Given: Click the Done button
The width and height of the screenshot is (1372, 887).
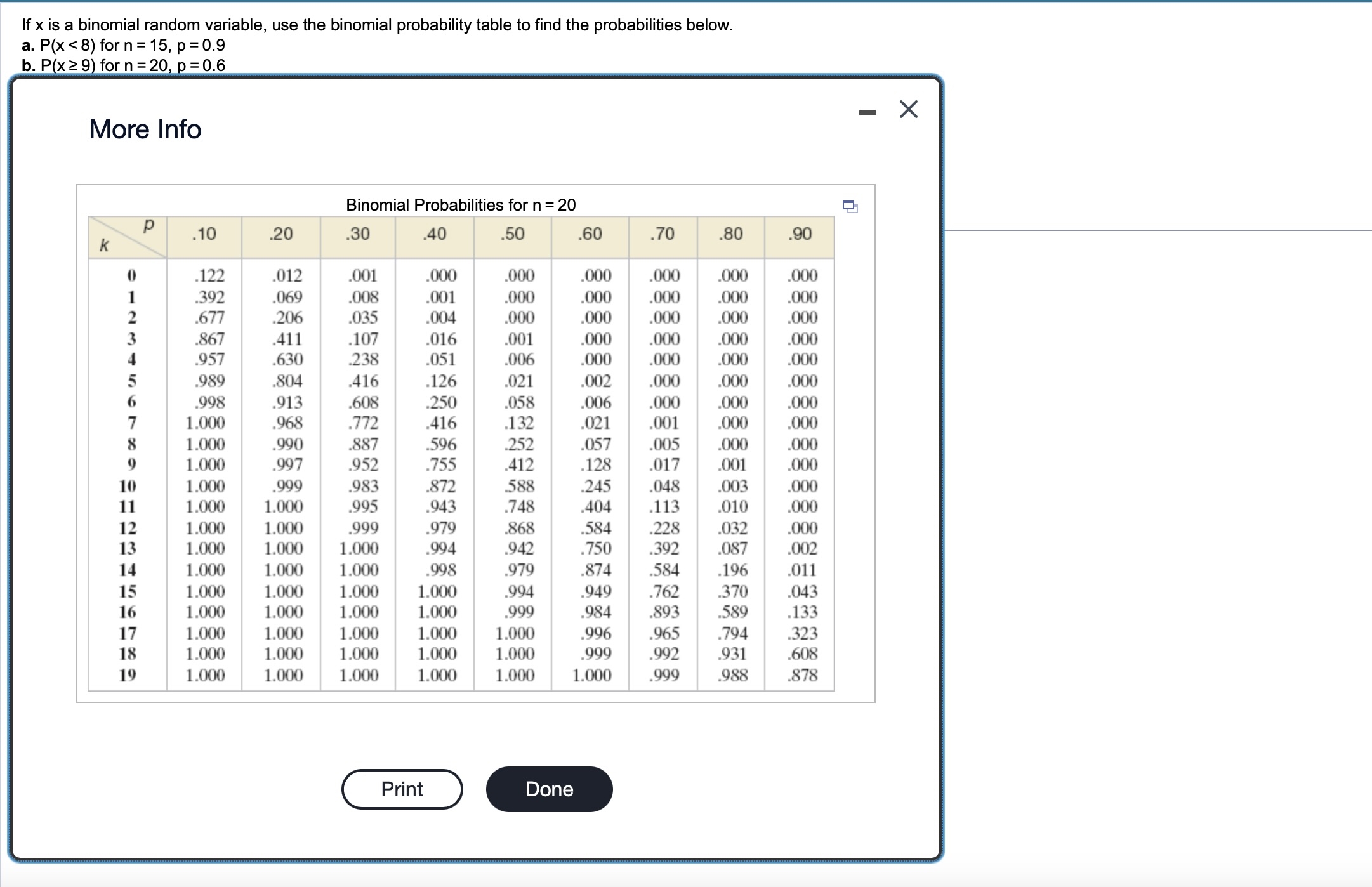Looking at the screenshot, I should [x=550, y=789].
